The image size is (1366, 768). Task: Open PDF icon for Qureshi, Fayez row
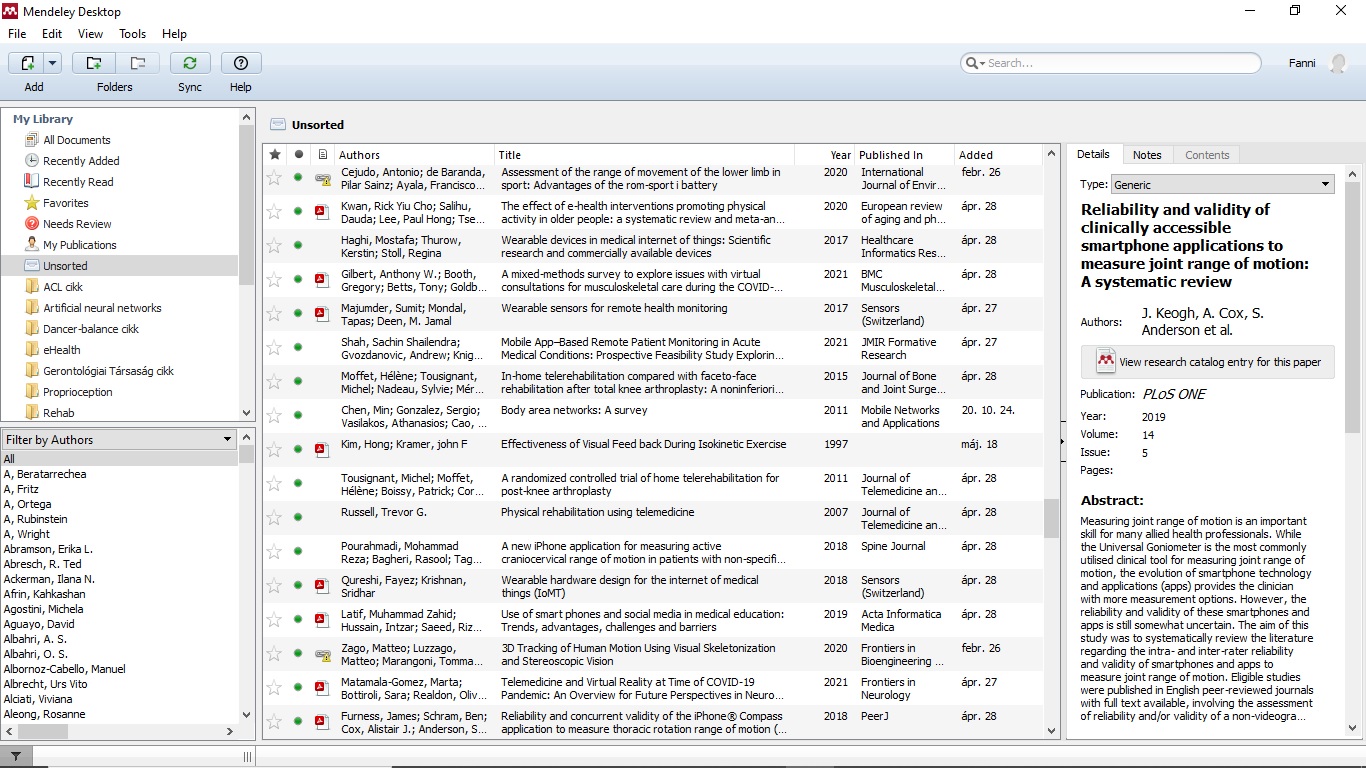click(x=322, y=586)
